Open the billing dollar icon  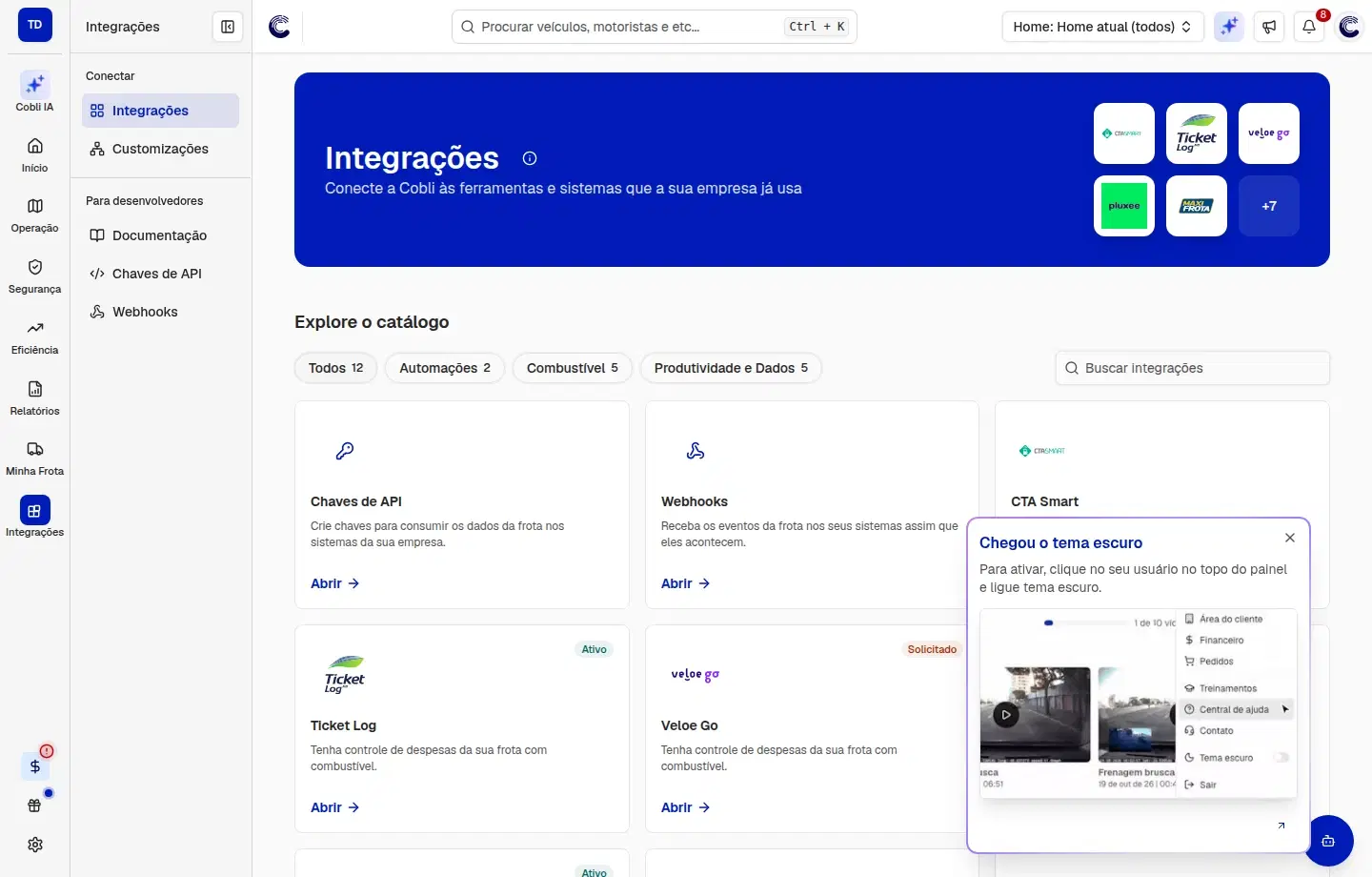(35, 766)
